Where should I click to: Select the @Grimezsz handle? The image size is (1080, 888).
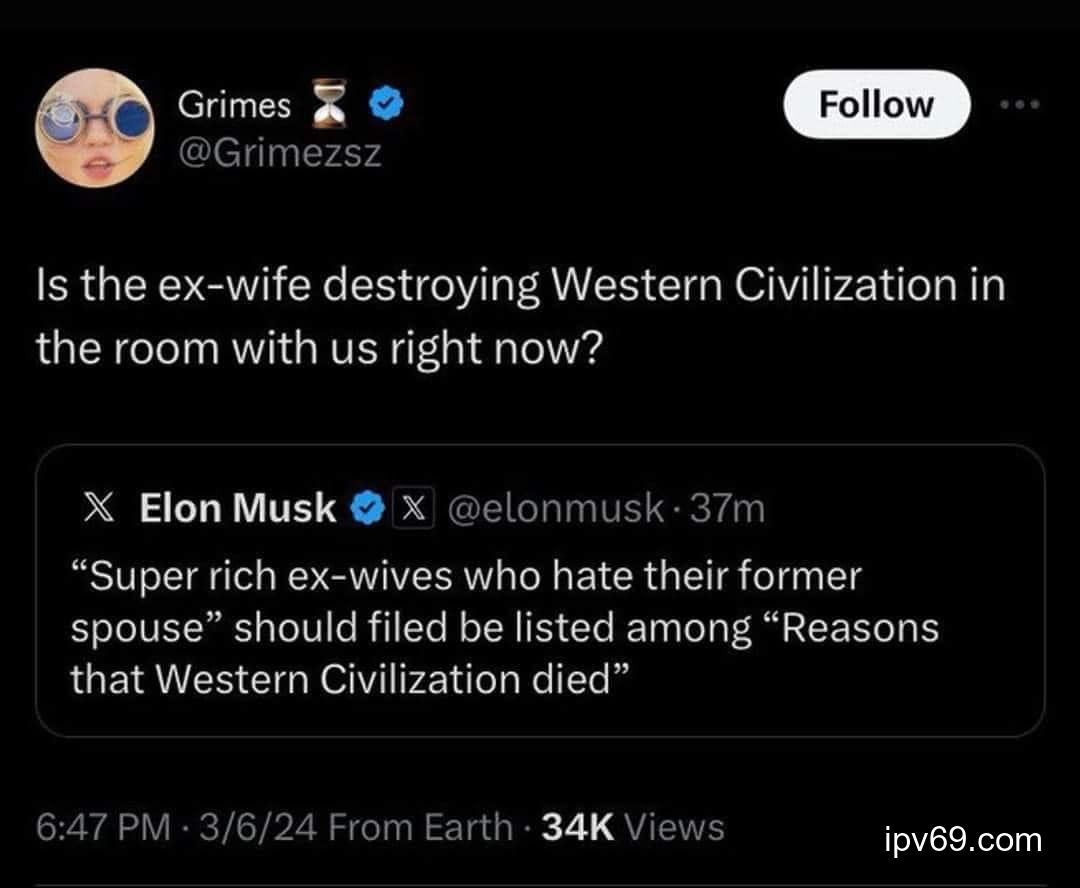click(279, 153)
